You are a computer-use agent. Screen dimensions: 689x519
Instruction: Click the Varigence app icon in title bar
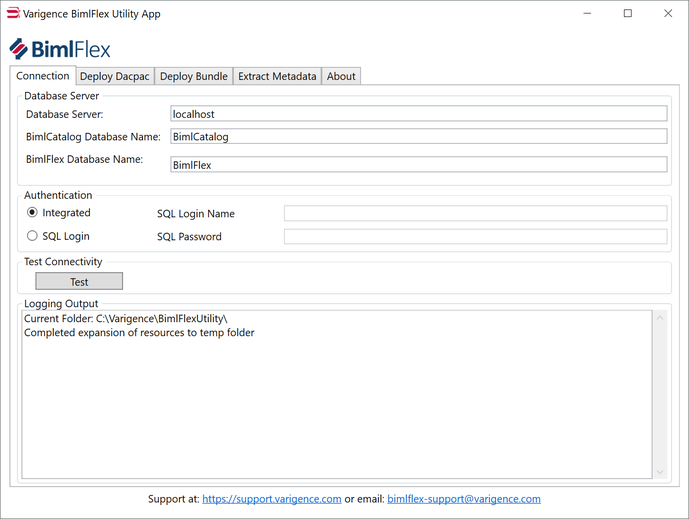tap(13, 13)
